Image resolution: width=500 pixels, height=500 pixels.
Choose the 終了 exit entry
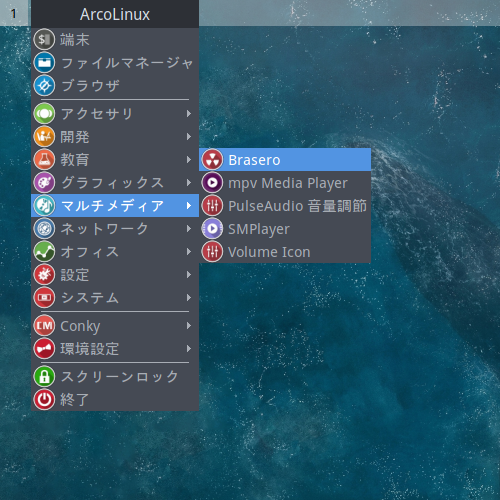pos(115,399)
